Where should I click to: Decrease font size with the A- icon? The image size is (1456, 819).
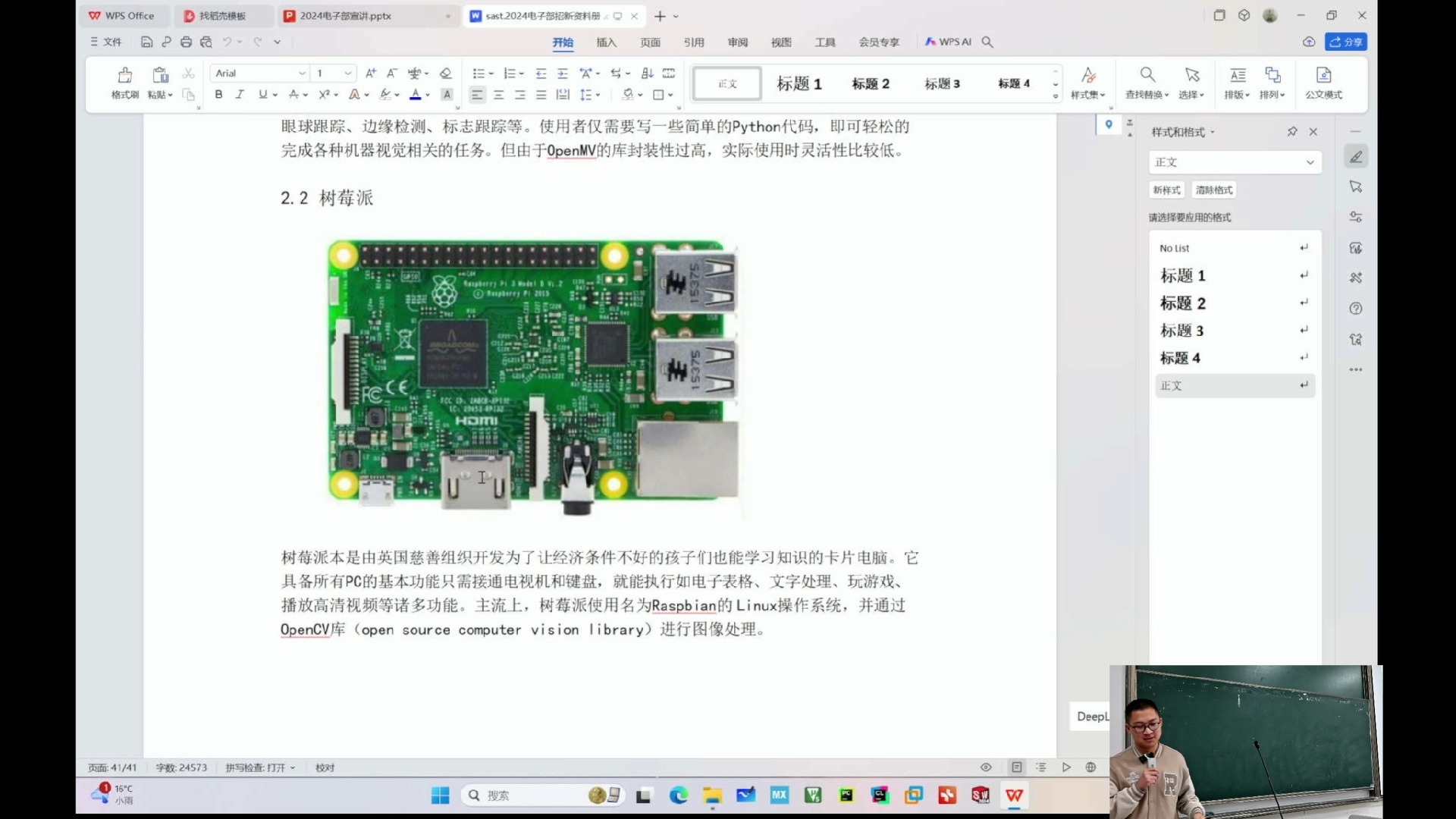[392, 74]
